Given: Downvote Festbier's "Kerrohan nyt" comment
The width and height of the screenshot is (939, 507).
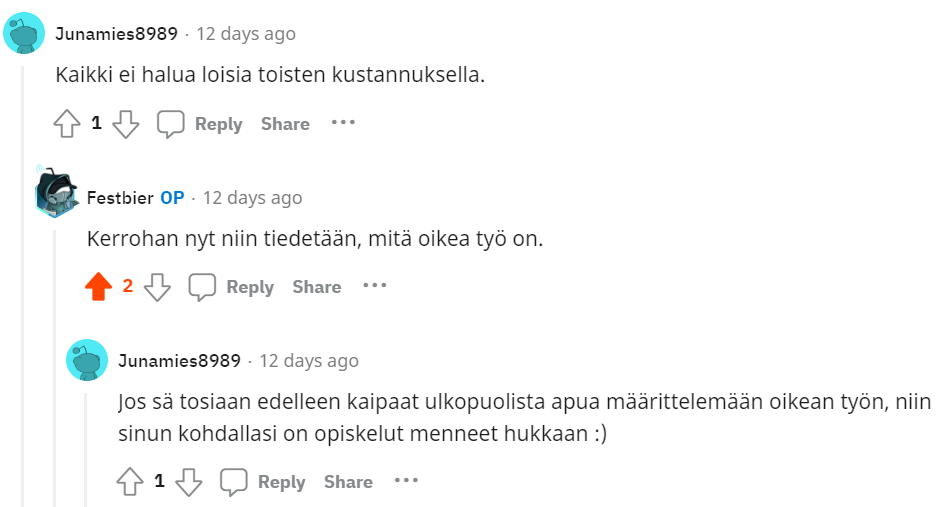Looking at the screenshot, I should coord(157,287).
